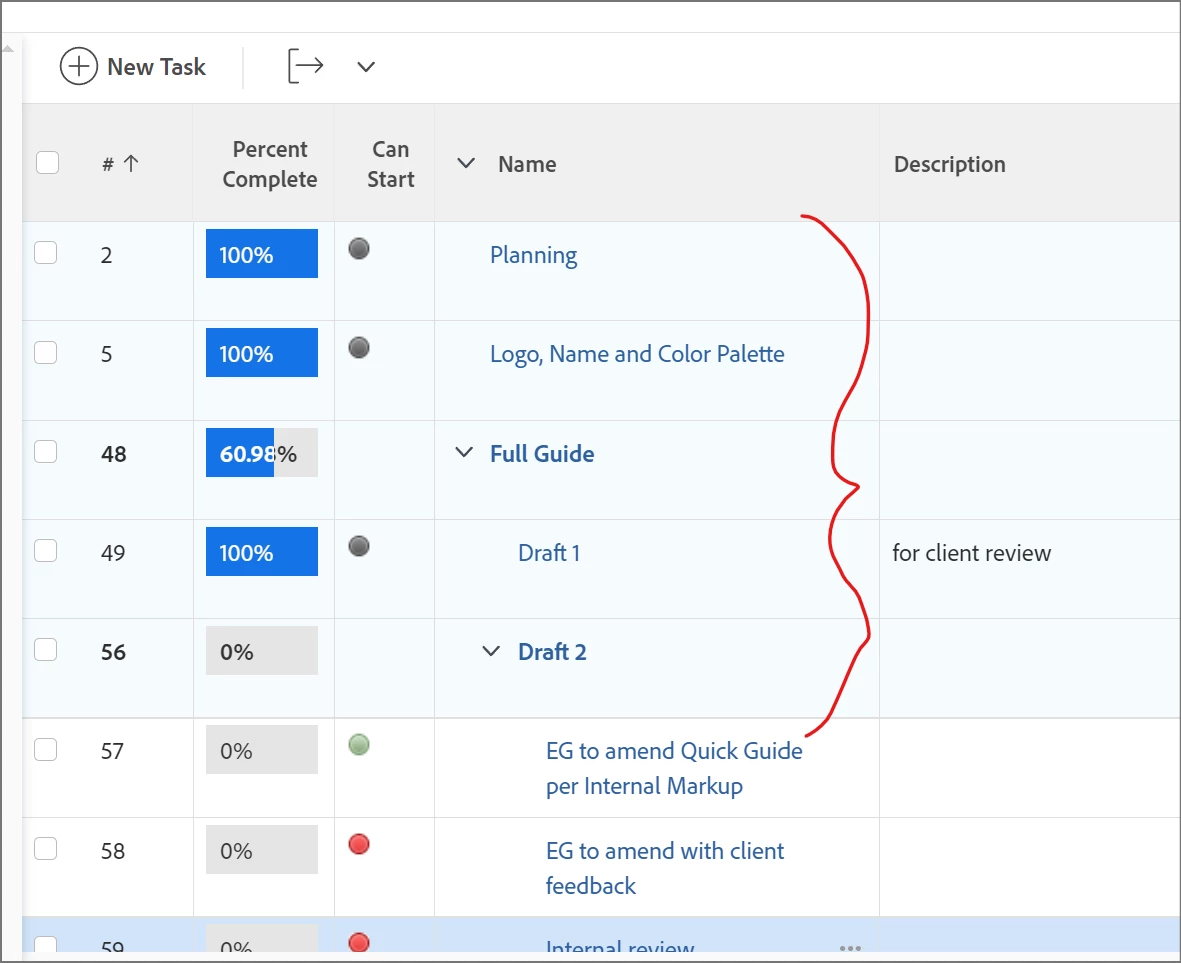Click red Can Start indicator for task 59
Image resolution: width=1181 pixels, height=963 pixels.
point(359,943)
